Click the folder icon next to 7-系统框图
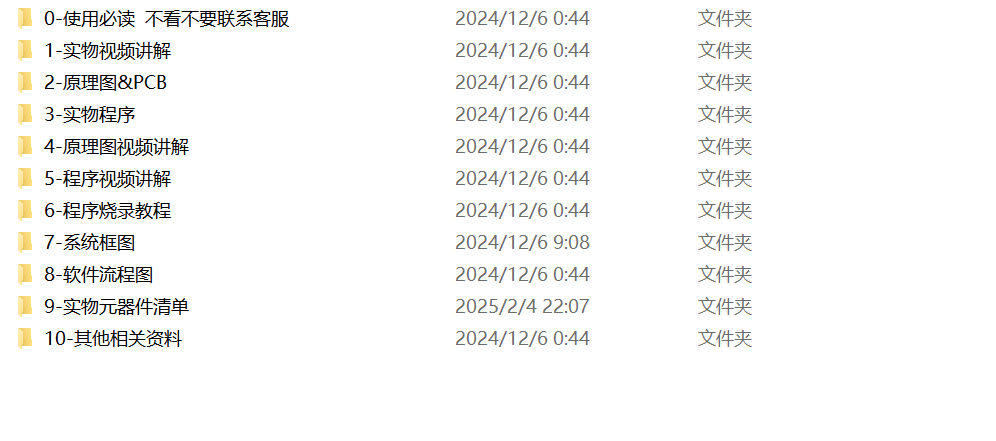Screen dimensions: 996x441 [x=25, y=243]
